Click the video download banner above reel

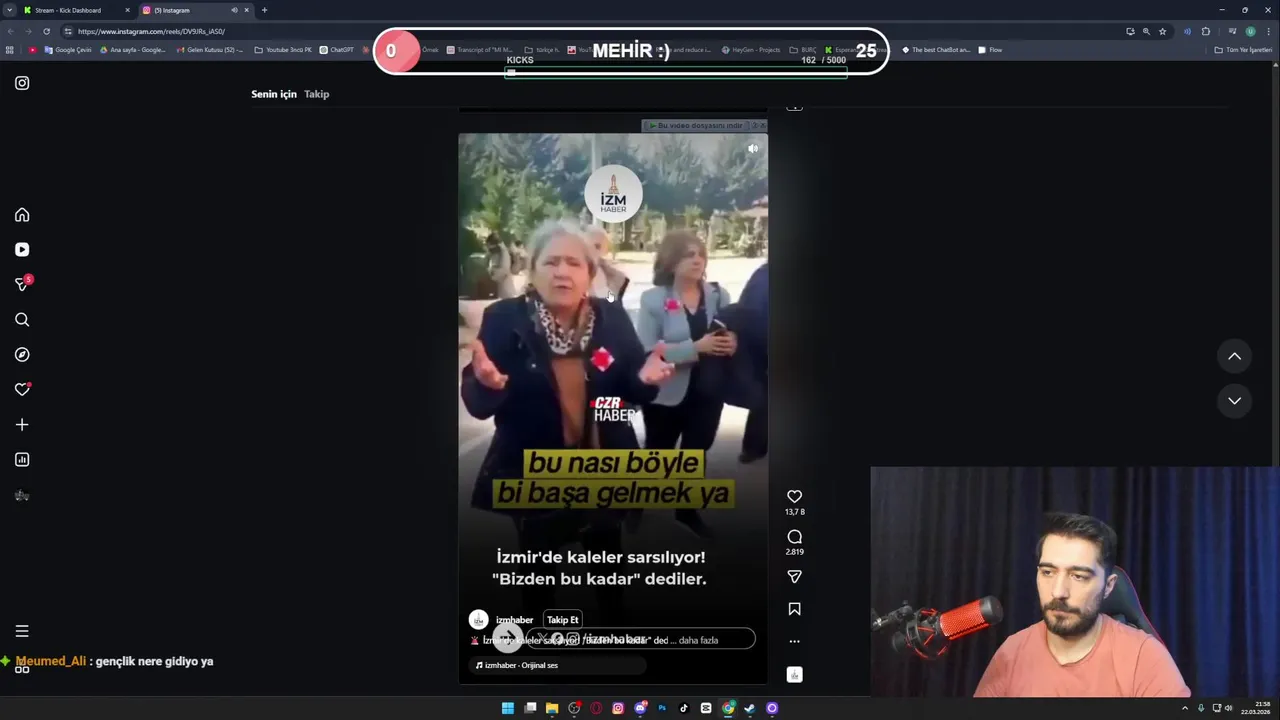(x=704, y=125)
